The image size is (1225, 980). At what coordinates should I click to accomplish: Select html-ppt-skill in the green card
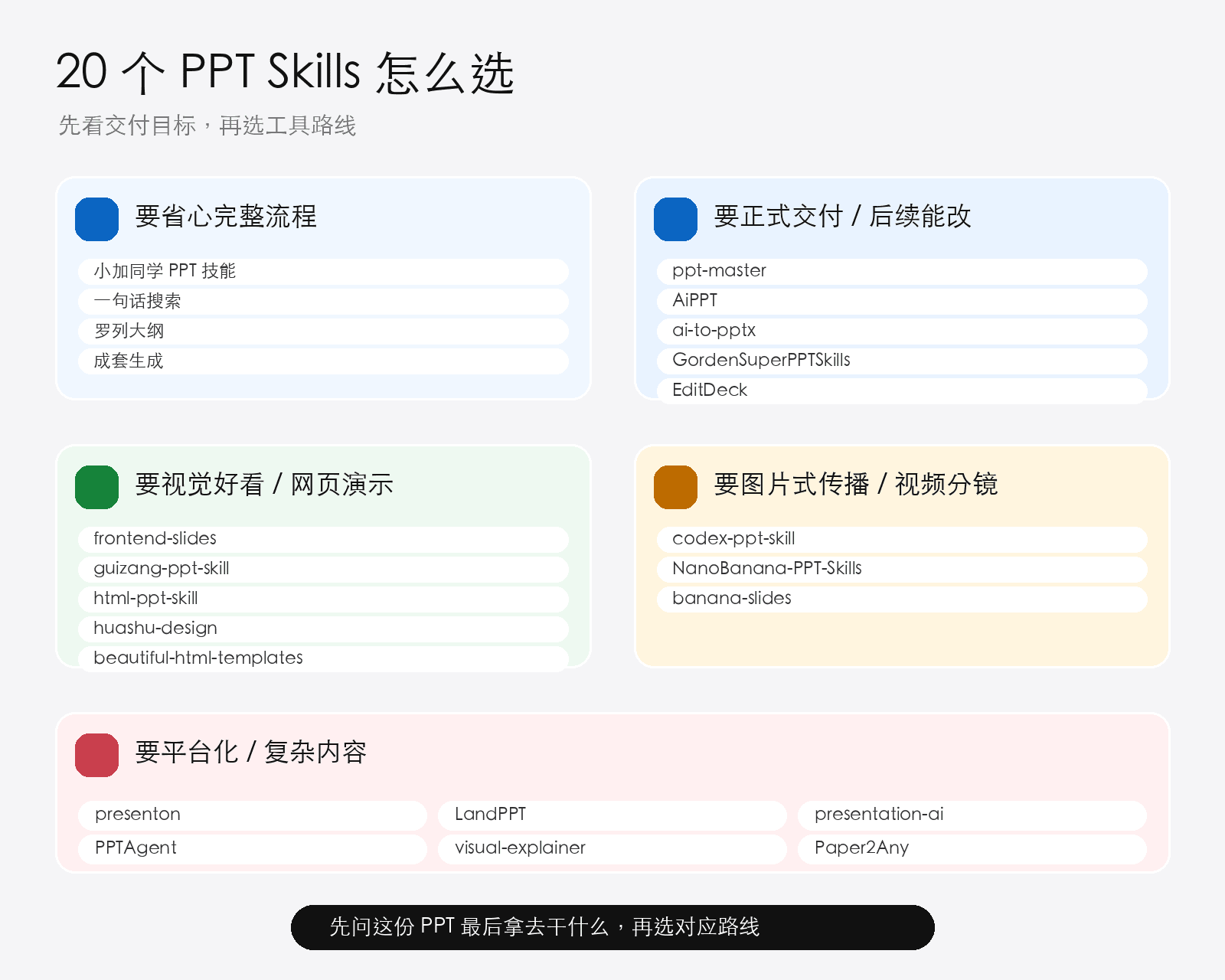323,599
